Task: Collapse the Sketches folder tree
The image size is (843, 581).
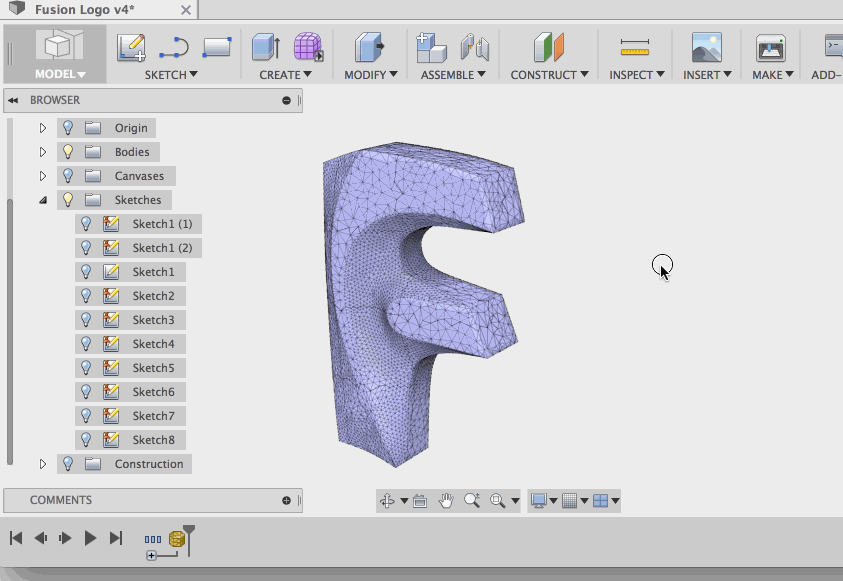Action: (x=43, y=200)
